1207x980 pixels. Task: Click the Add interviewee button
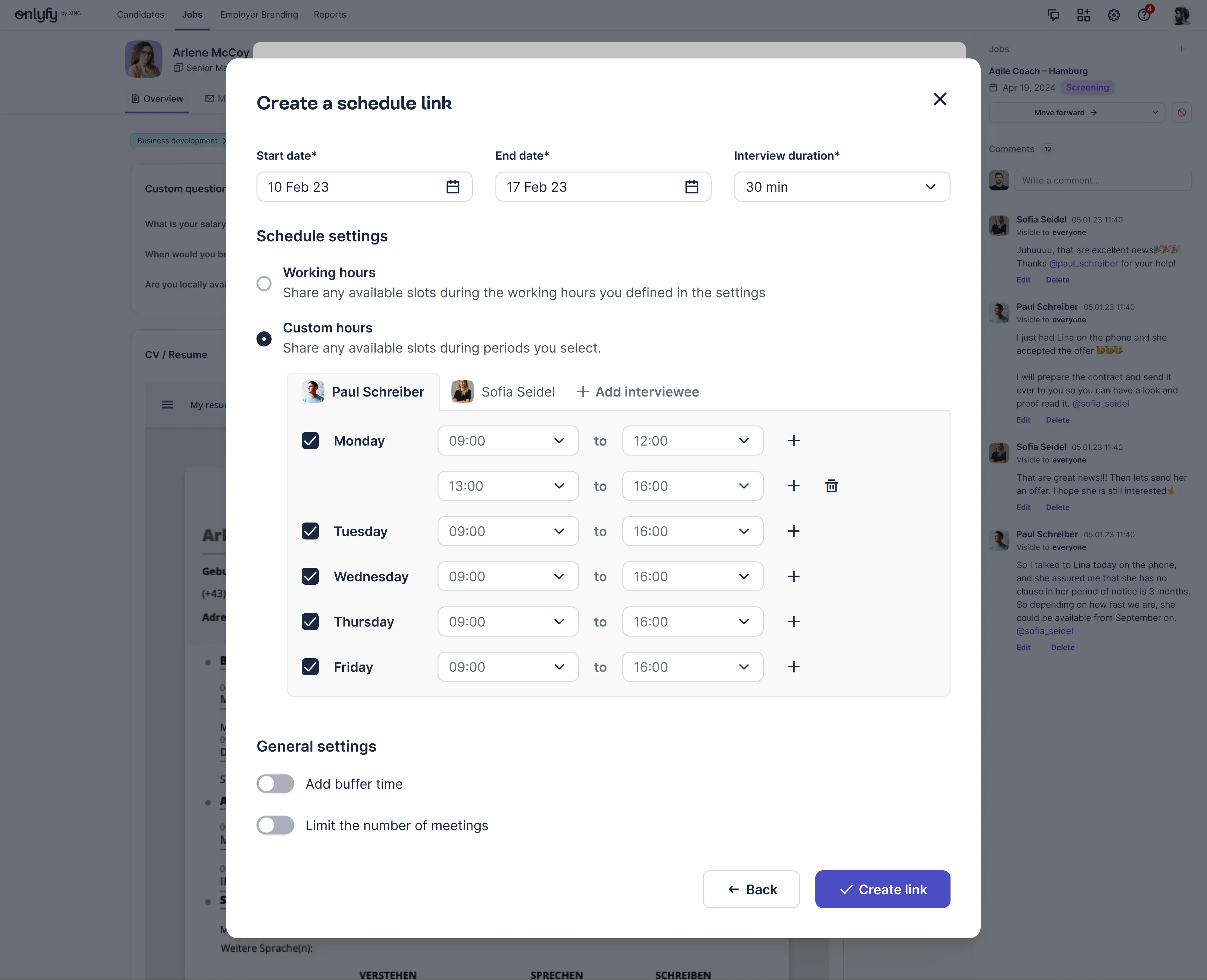click(x=638, y=392)
